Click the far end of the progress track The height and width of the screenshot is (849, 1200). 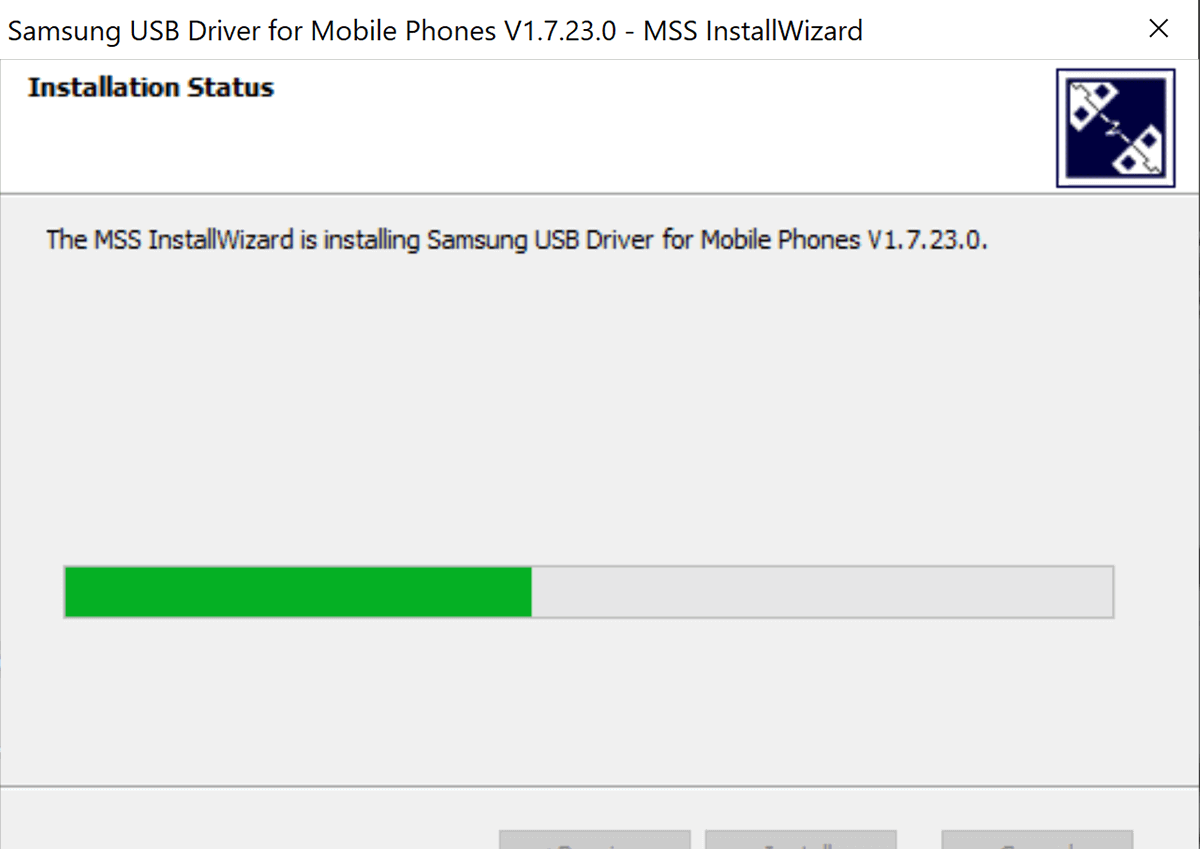pyautogui.click(x=1107, y=592)
